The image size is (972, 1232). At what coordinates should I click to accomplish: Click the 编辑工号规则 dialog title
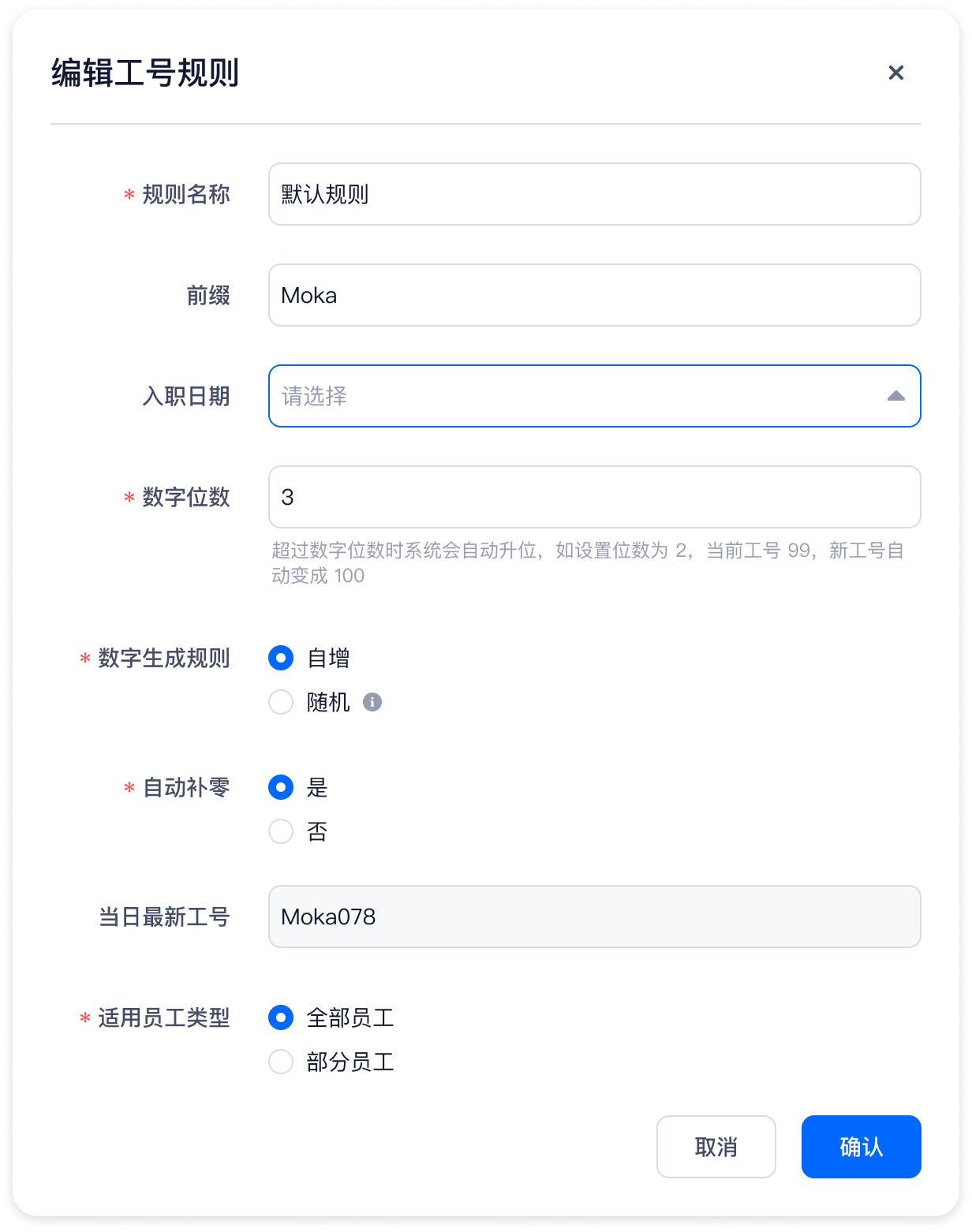[x=145, y=73]
